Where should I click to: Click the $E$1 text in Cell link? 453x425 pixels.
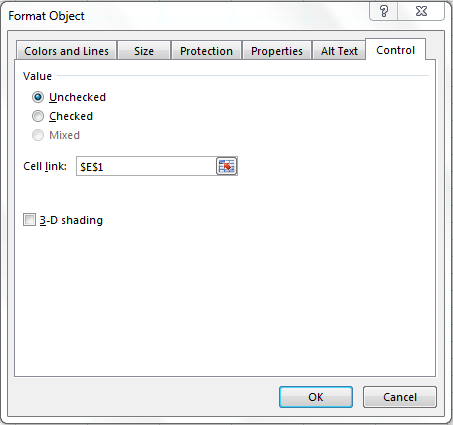(92, 167)
